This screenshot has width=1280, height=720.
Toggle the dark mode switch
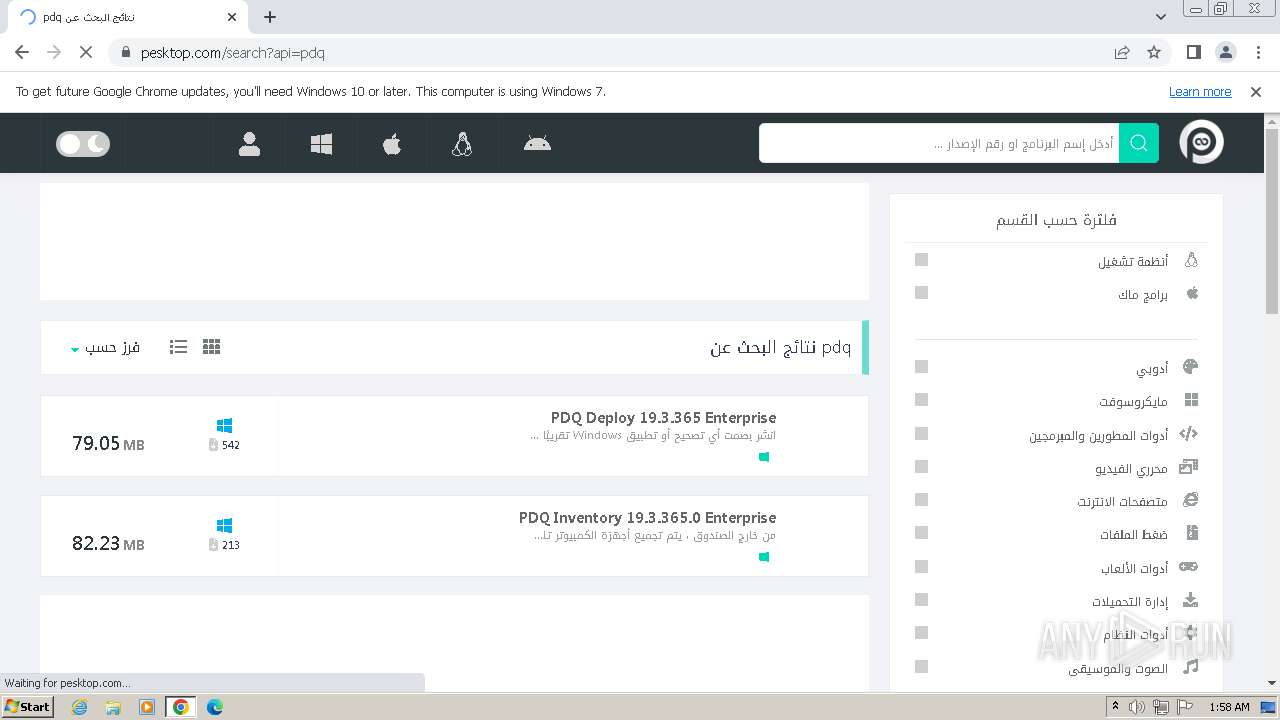click(83, 144)
